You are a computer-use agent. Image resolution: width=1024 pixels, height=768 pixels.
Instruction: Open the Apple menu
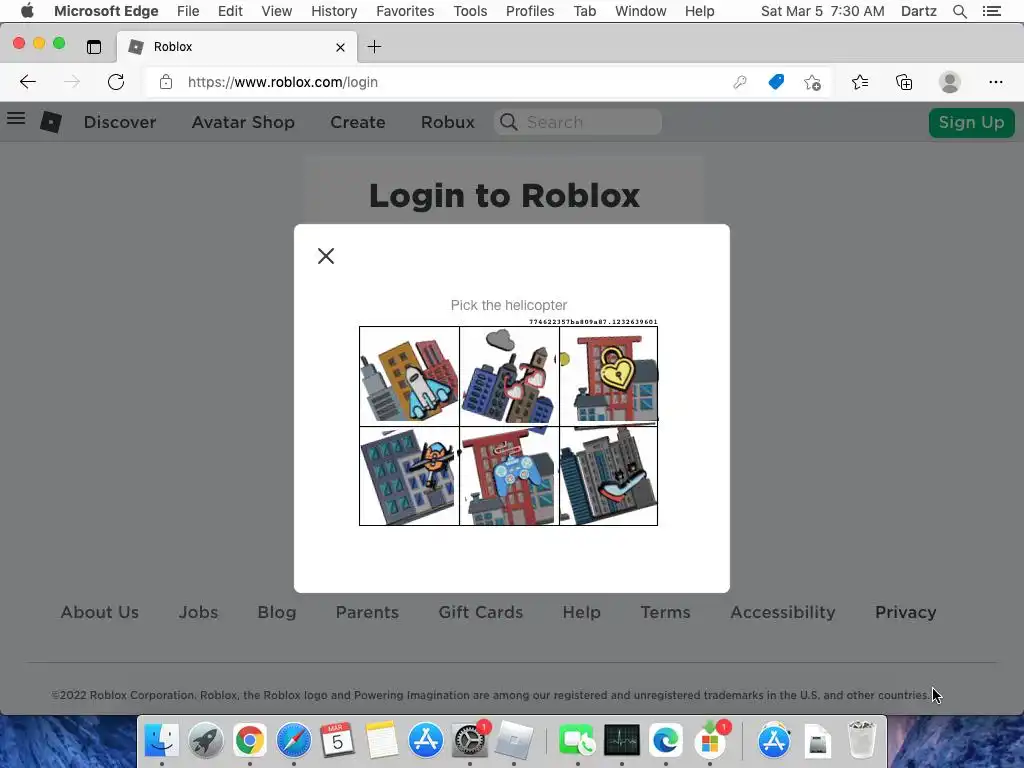[27, 11]
